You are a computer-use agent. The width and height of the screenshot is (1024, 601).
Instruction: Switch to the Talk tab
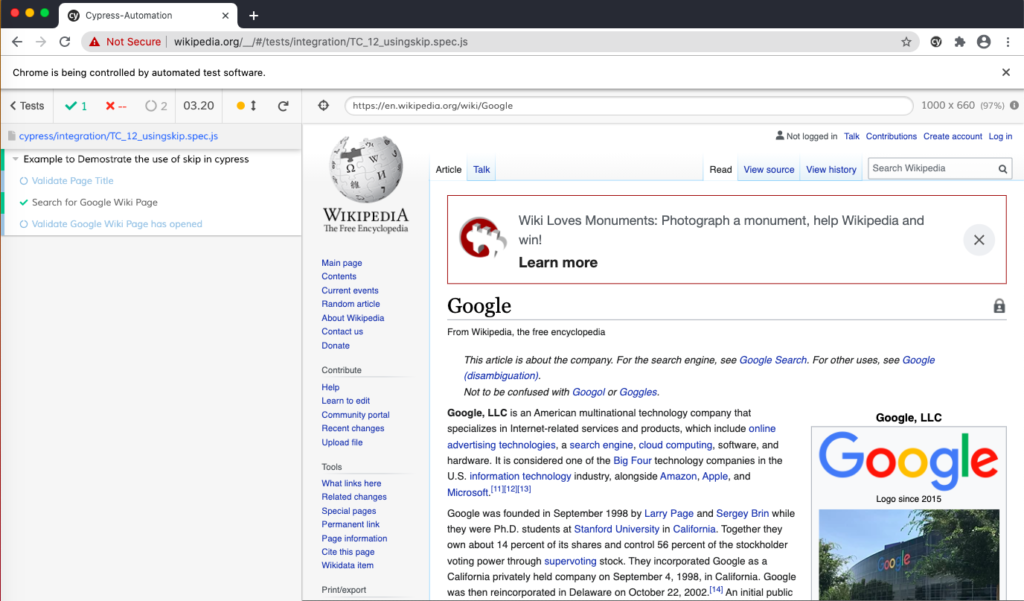tap(481, 170)
